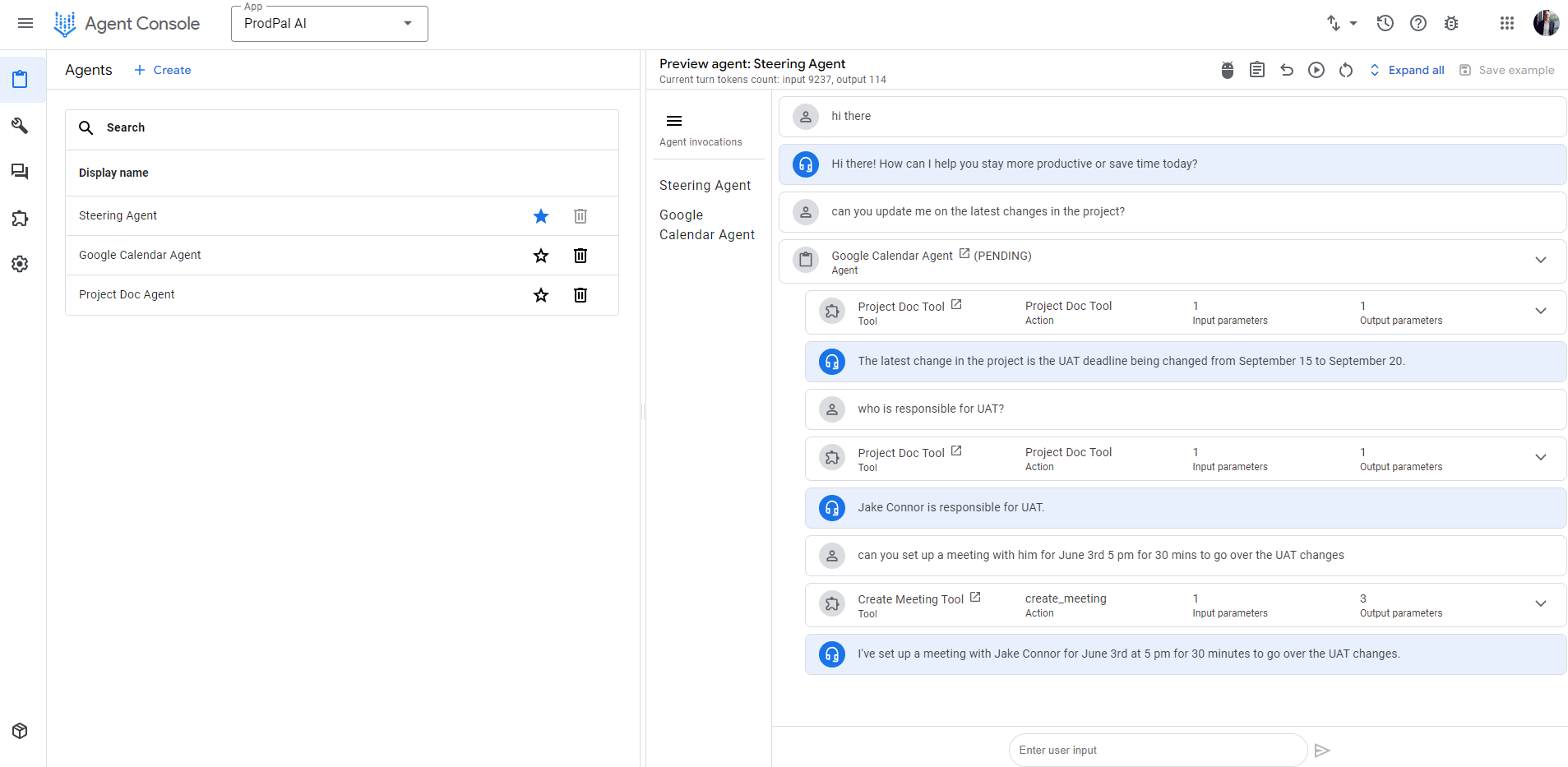
Task: Star the Project Doc Agent
Action: 541,295
